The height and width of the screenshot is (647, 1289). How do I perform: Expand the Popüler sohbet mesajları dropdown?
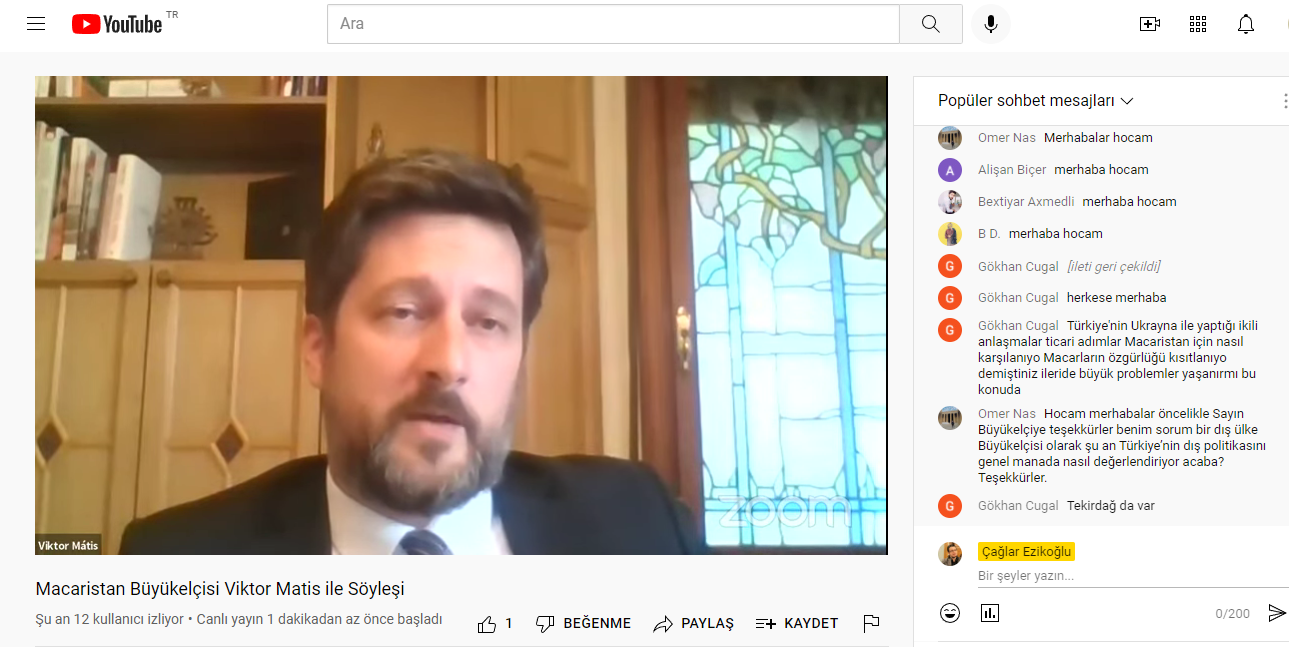pyautogui.click(x=1036, y=101)
